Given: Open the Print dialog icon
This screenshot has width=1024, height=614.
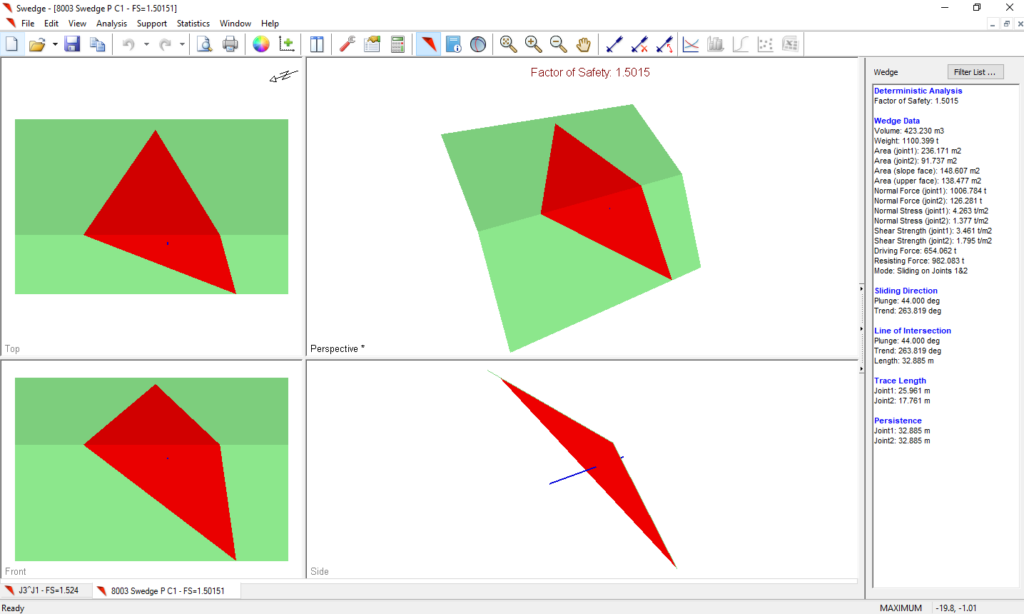Looking at the screenshot, I should 230,44.
